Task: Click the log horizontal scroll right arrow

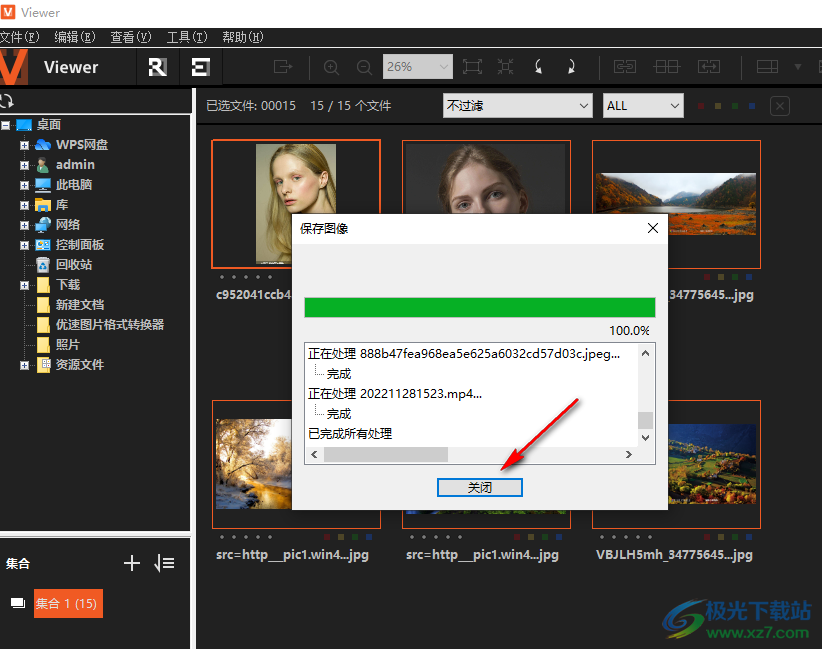Action: [x=629, y=455]
